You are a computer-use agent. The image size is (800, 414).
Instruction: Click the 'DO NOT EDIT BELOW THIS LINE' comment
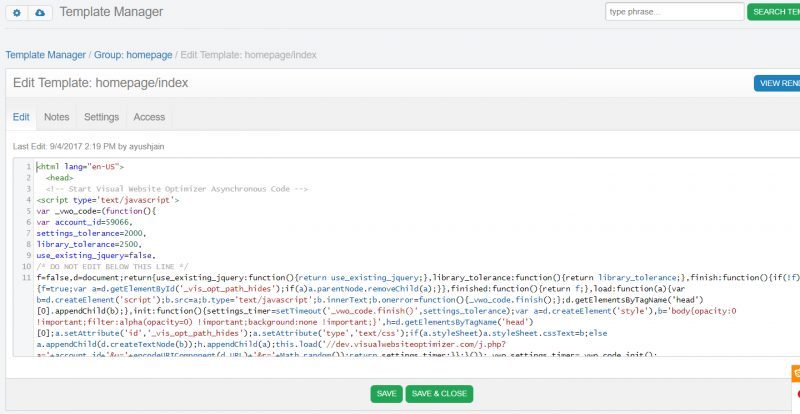[112, 266]
